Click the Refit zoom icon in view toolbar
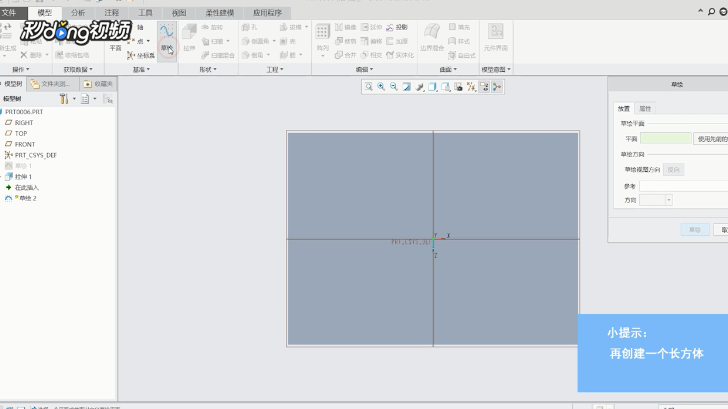Viewport: 728px width, 409px height. point(368,87)
